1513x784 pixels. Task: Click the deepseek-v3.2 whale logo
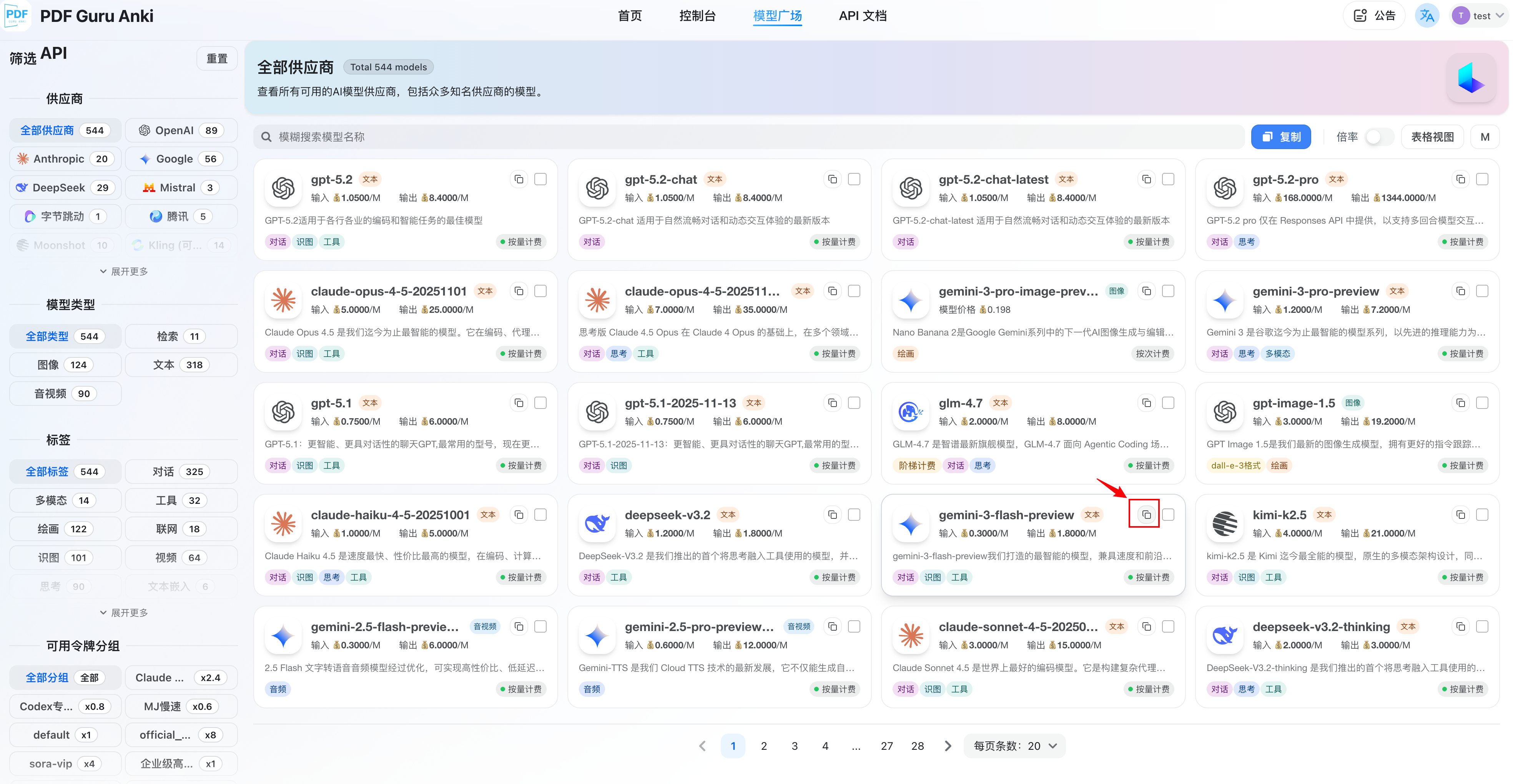[x=597, y=523]
